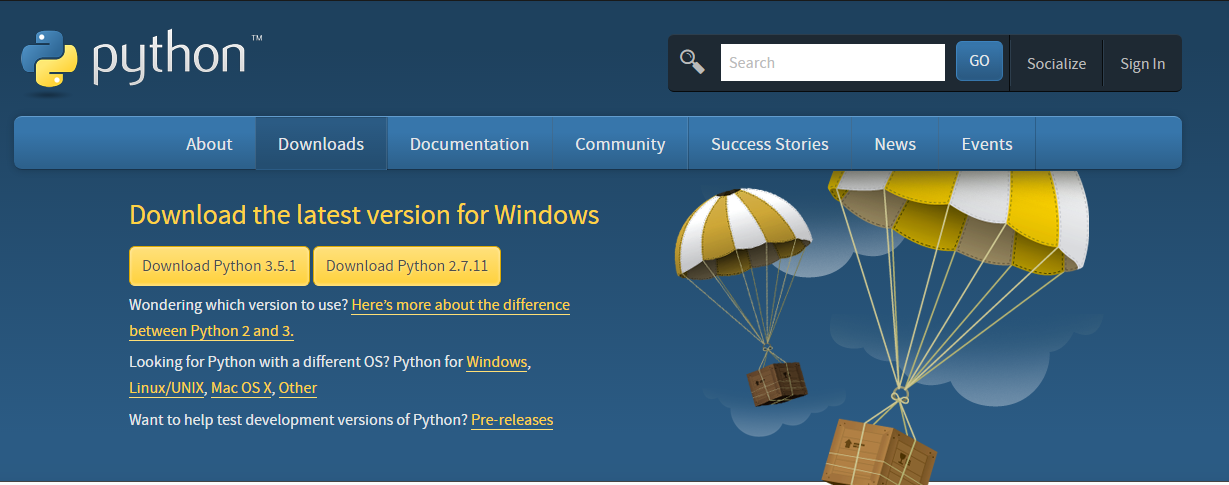Follow the Mac OS X link
Image resolution: width=1229 pixels, height=485 pixels.
tap(241, 388)
